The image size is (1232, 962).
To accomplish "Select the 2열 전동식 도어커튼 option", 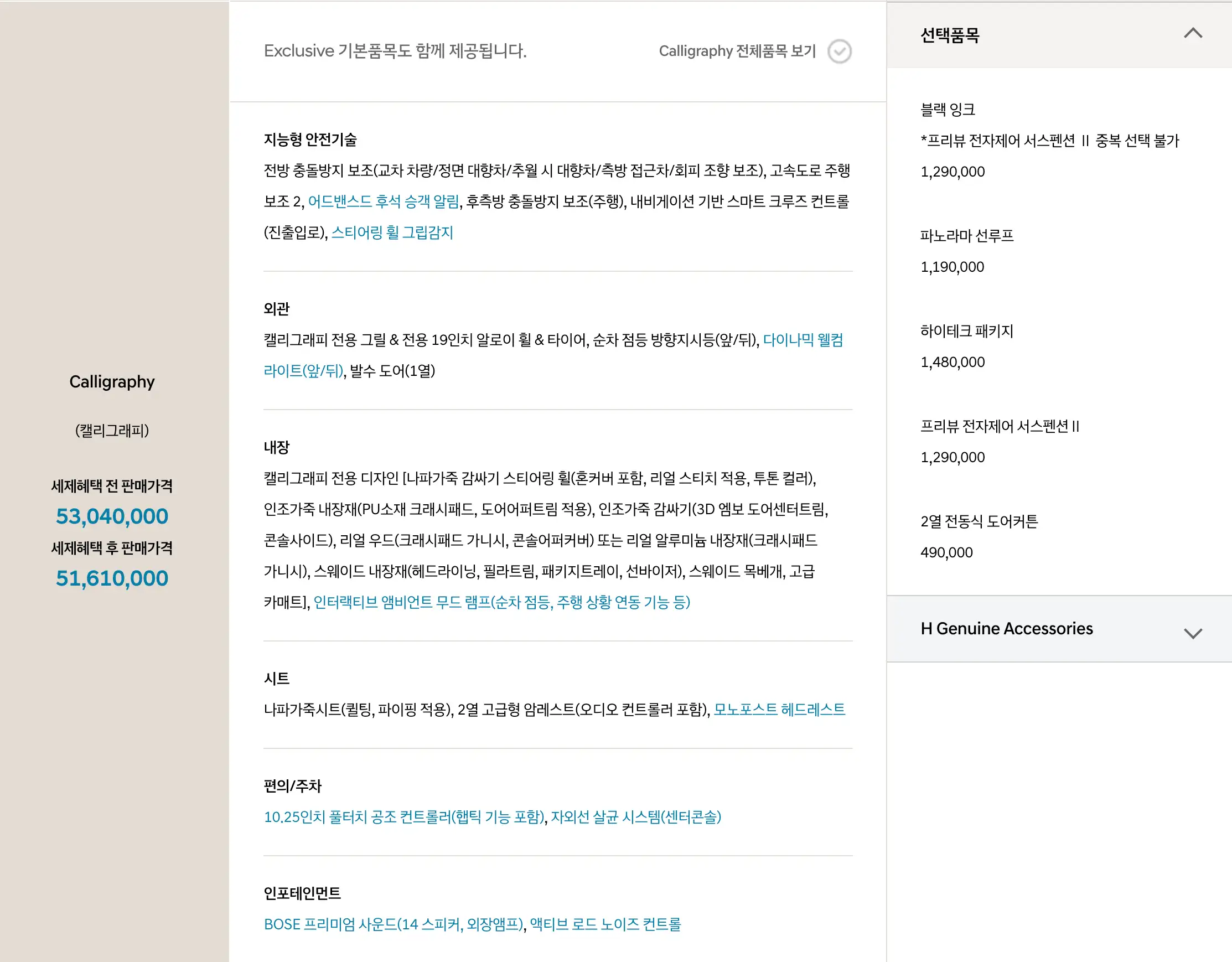I will [979, 521].
